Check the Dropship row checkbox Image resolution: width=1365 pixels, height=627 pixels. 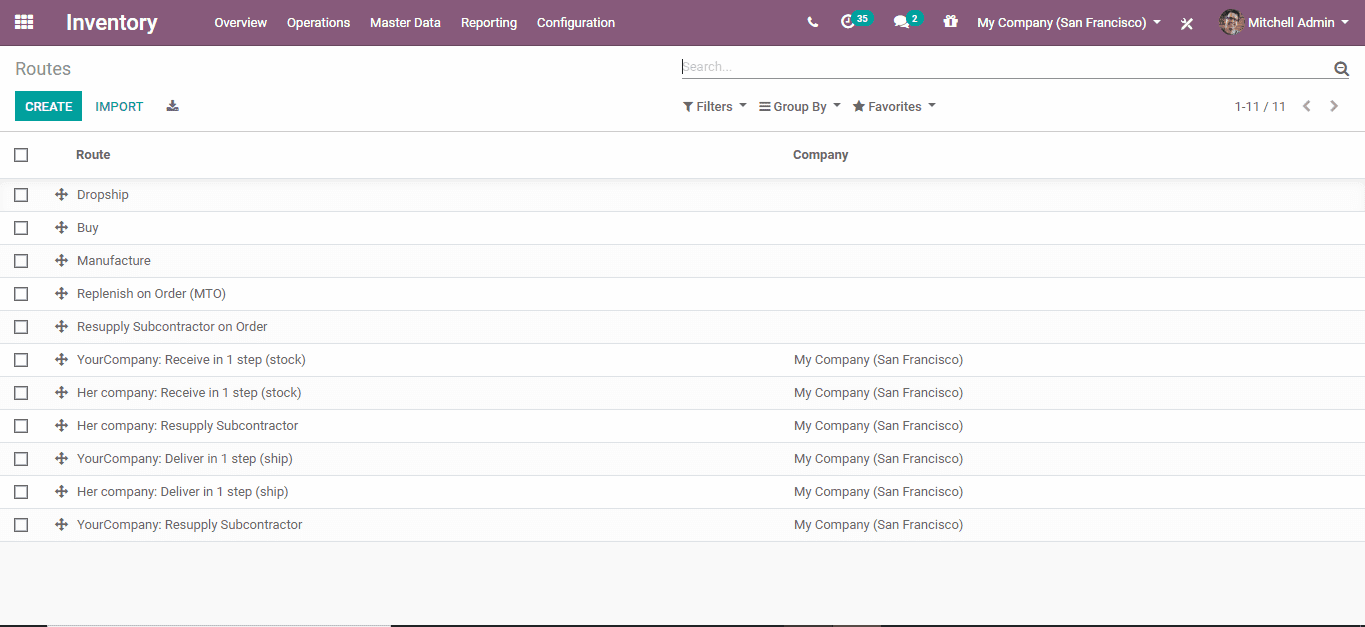coord(21,195)
